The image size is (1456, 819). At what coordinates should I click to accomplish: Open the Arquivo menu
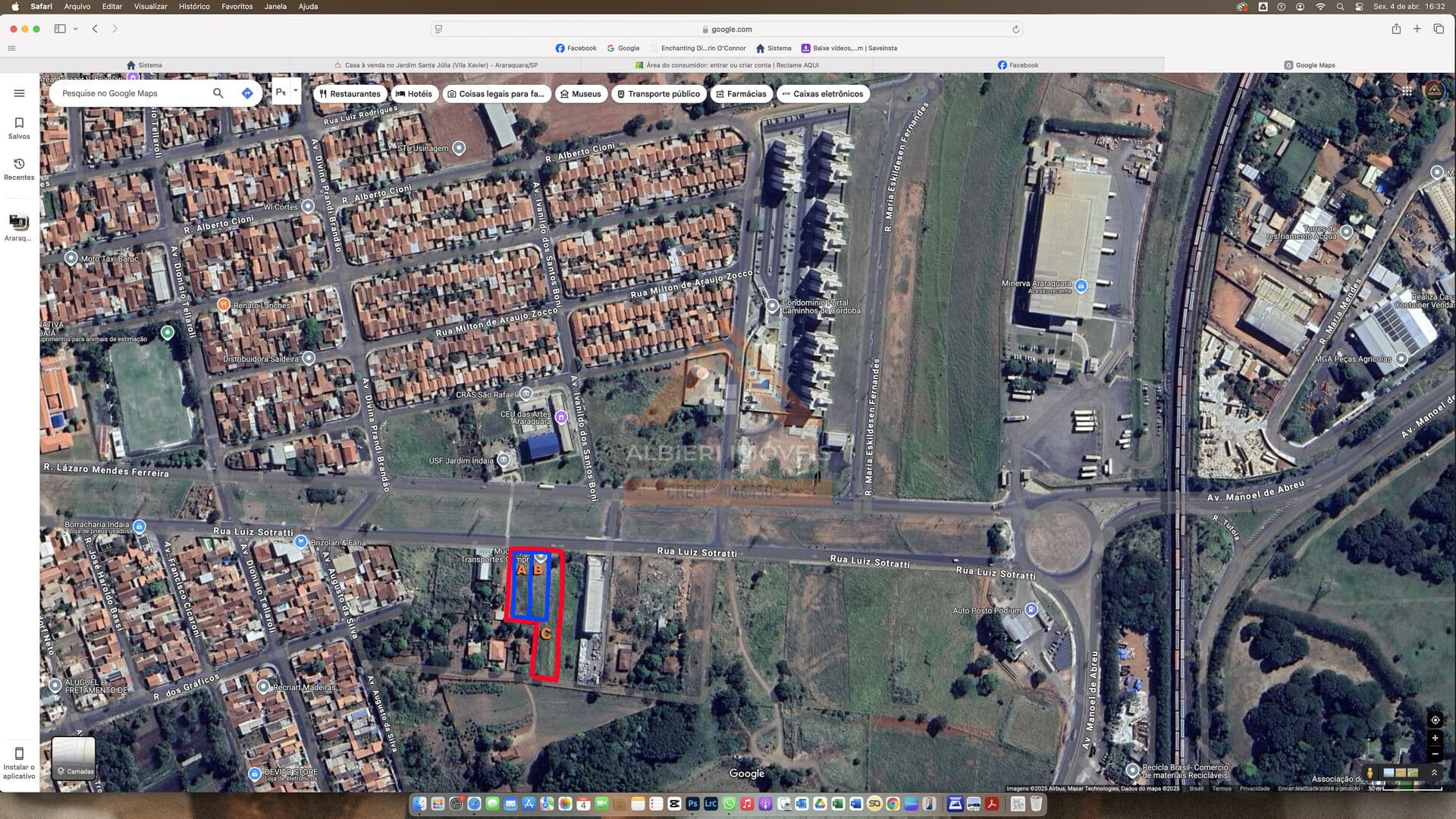pos(77,6)
